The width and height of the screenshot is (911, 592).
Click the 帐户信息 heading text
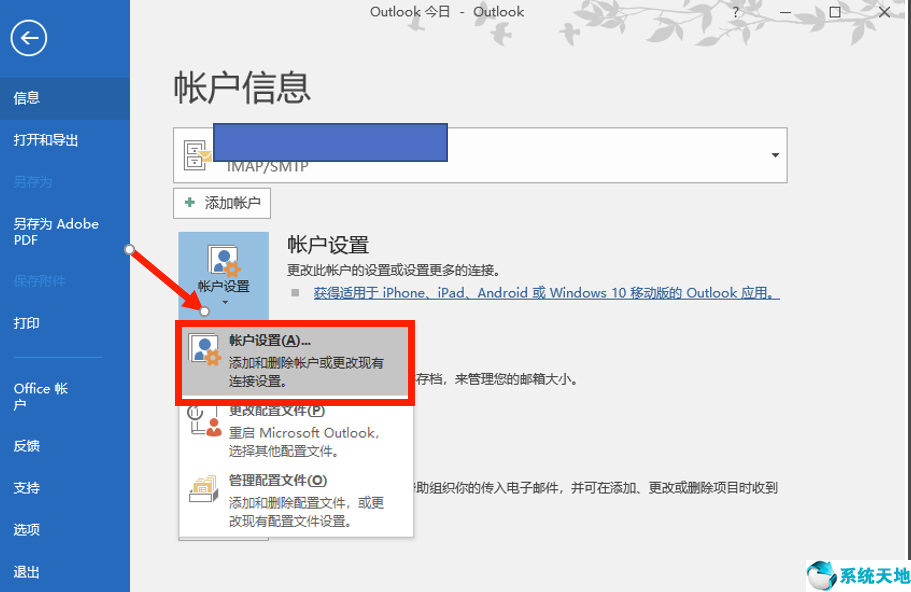click(242, 88)
